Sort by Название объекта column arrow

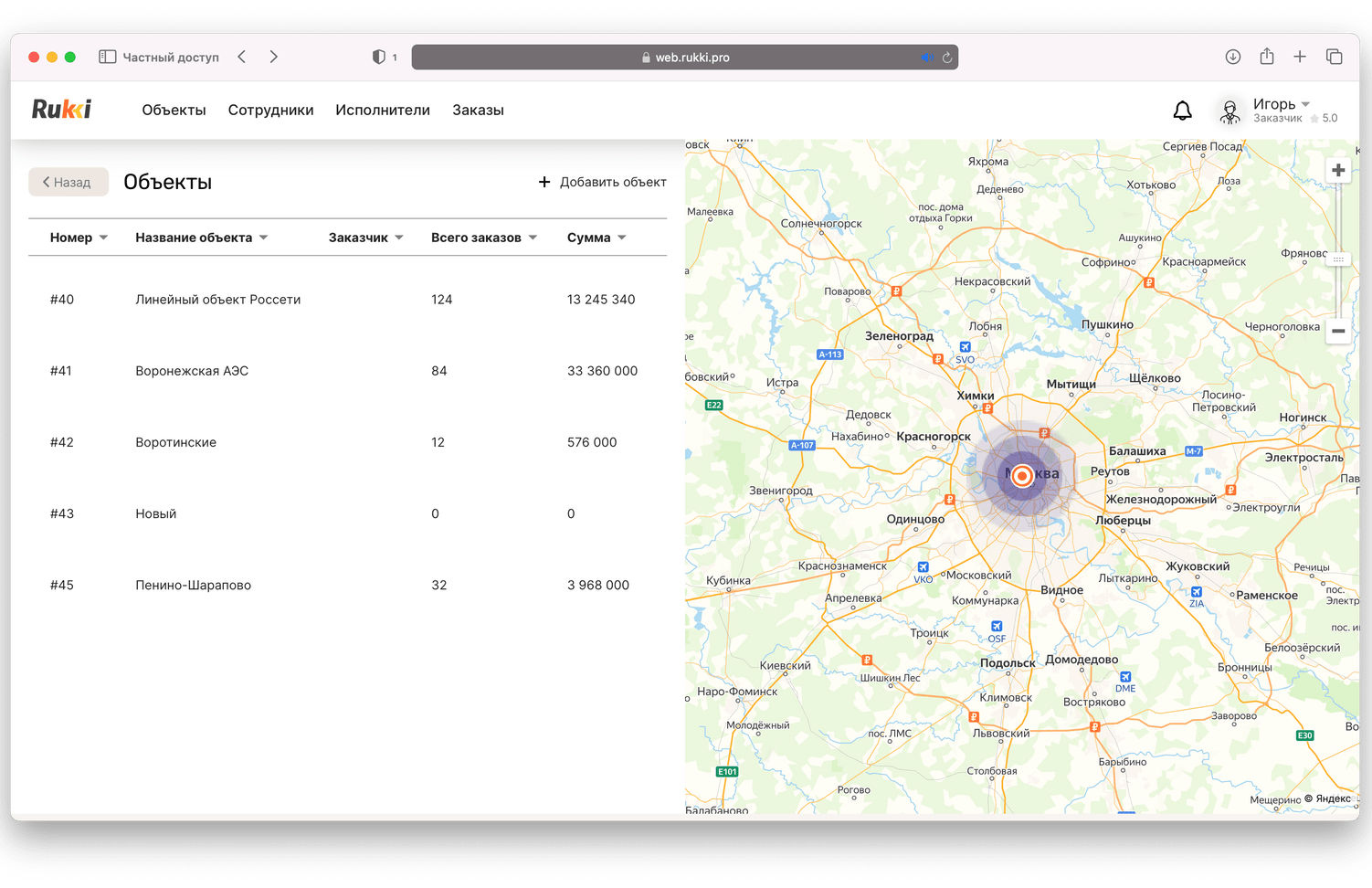coord(263,238)
